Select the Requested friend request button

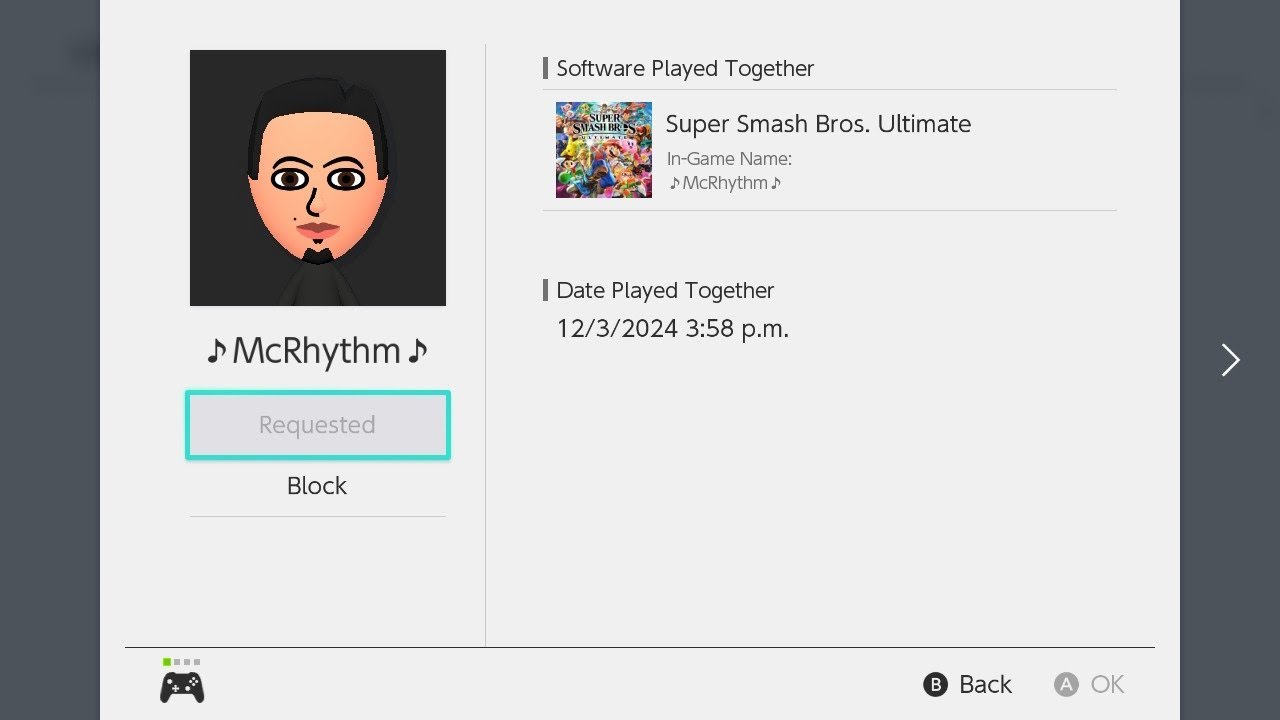(318, 425)
